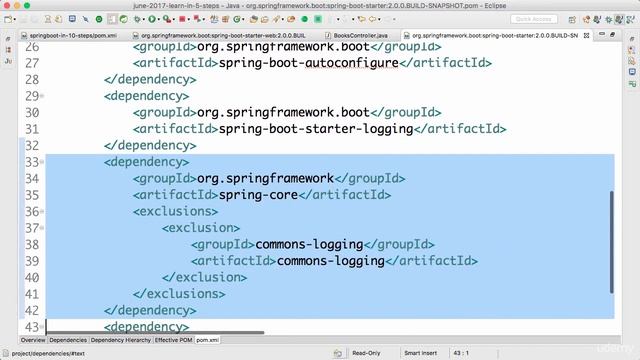Click the blue view icon in right sidebar
This screenshot has height=360, width=640.
tap(632, 72)
